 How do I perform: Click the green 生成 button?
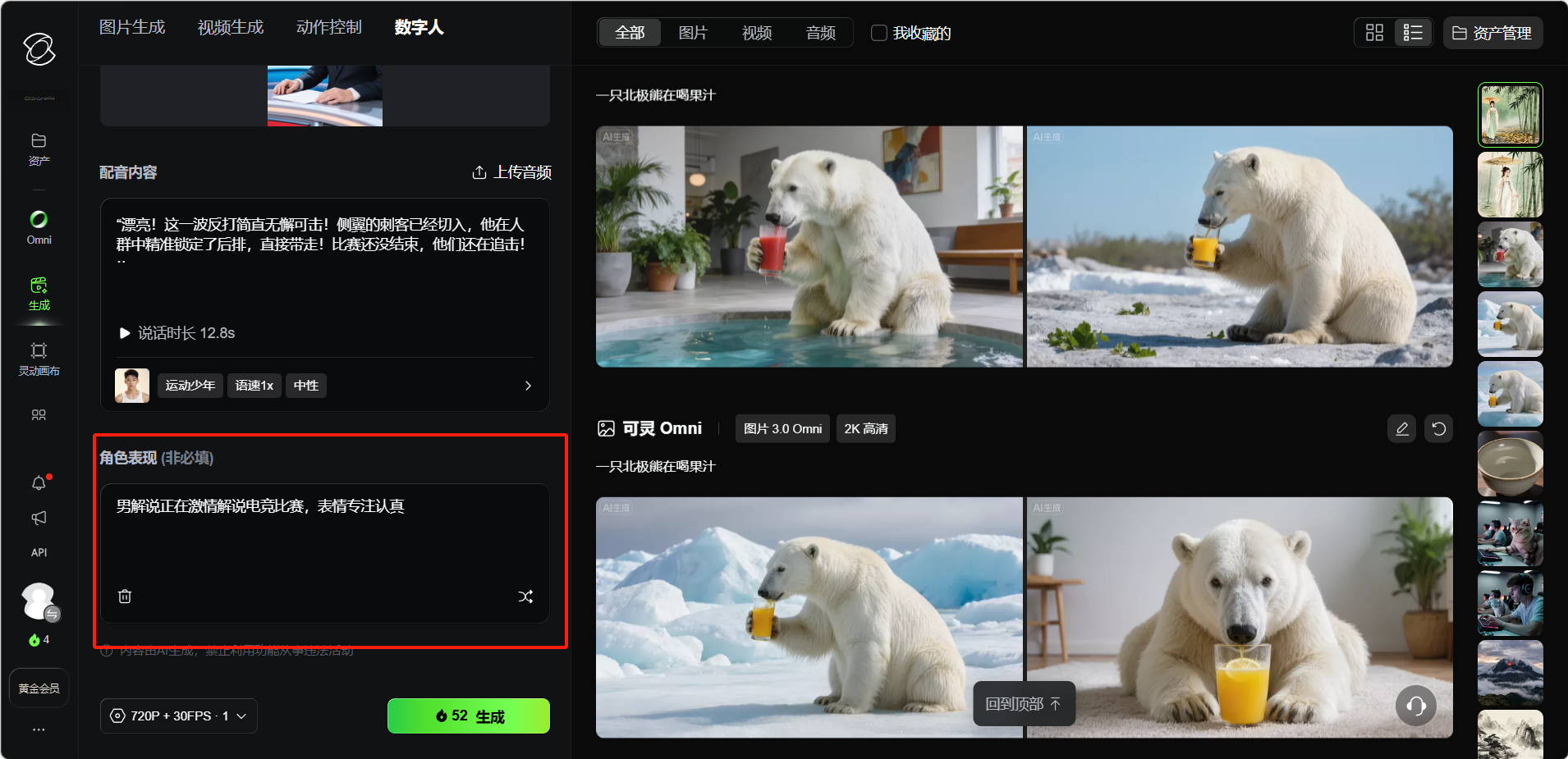469,716
